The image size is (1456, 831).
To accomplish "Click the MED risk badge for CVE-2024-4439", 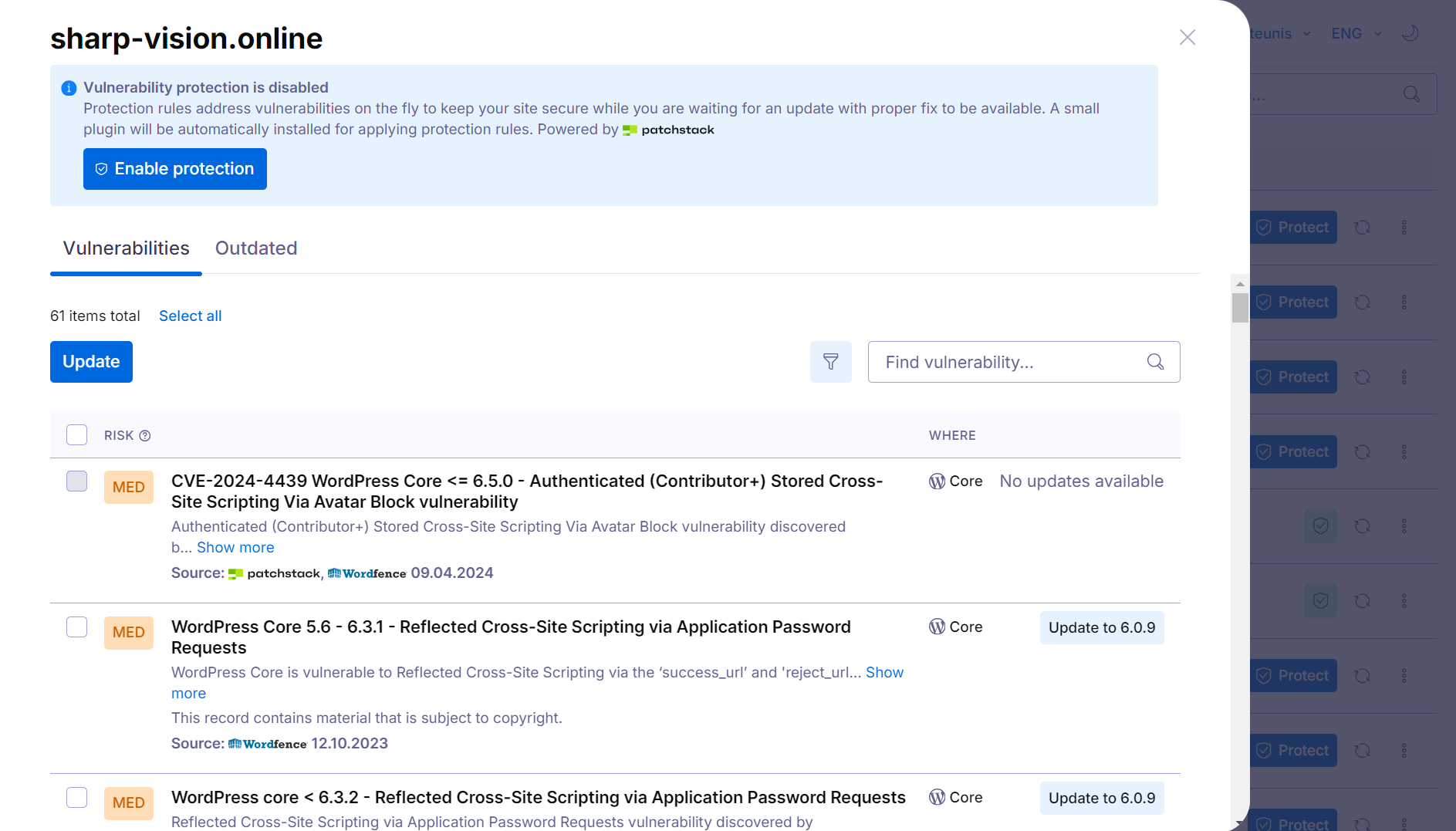I will click(129, 488).
